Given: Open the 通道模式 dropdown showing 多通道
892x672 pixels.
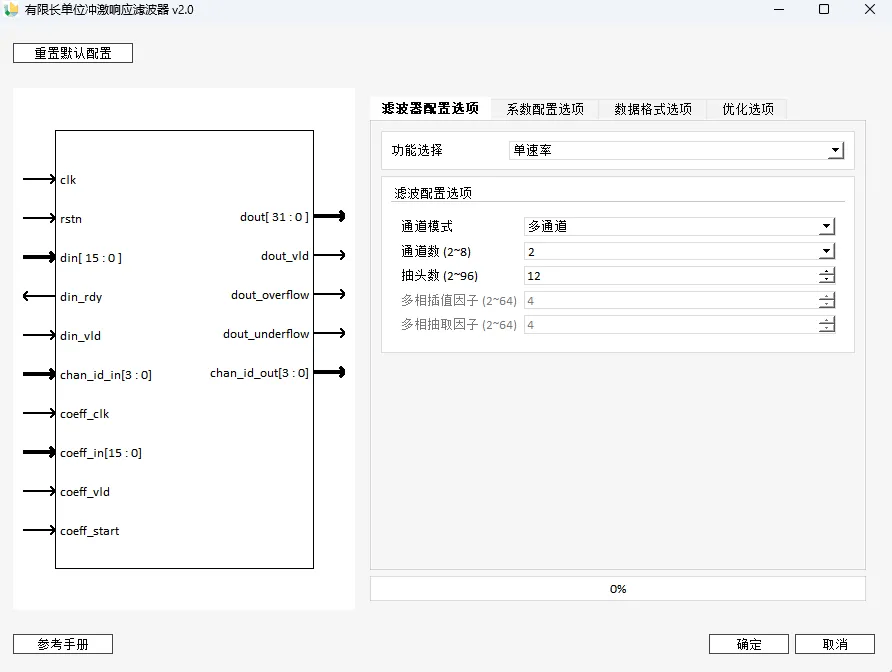Looking at the screenshot, I should 679,226.
